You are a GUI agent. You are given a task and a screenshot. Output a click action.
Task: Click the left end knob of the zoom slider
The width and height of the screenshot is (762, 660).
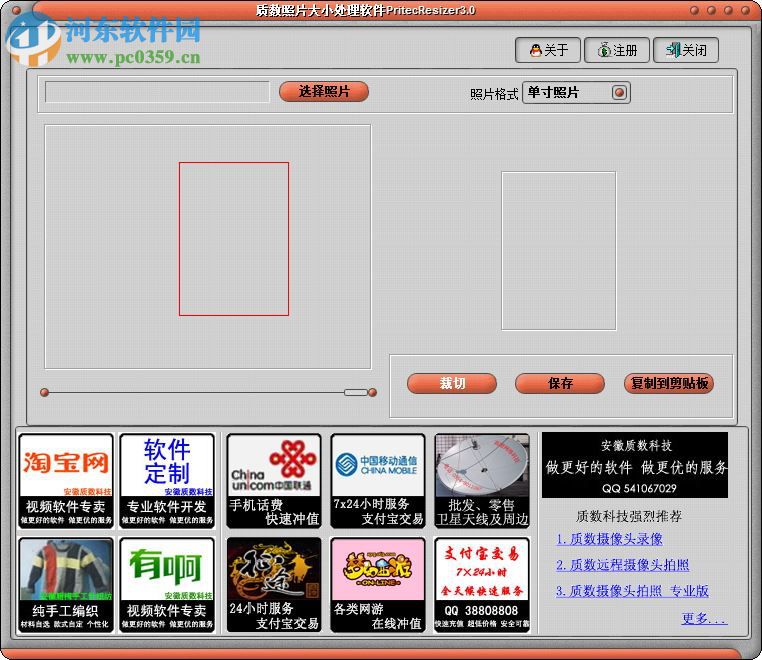click(44, 392)
